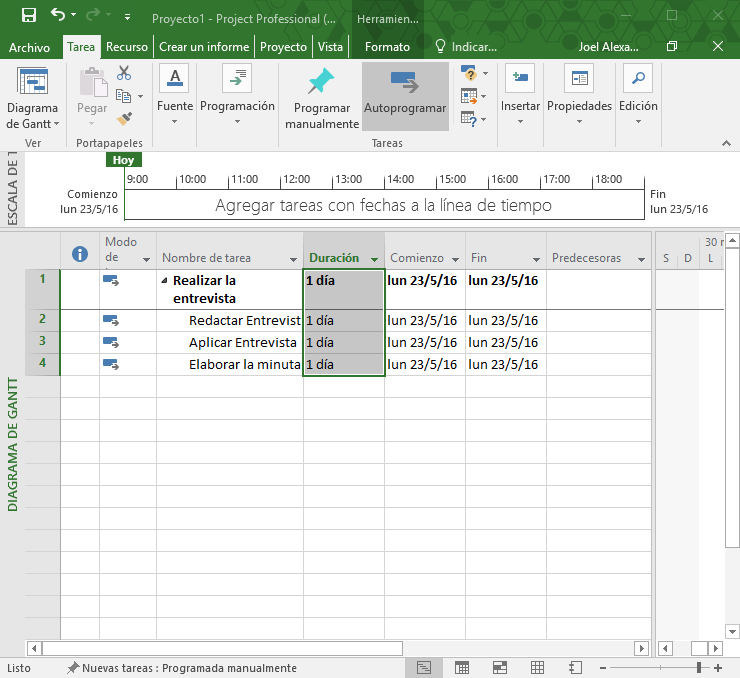
Task: Click the Insertar button in ribbon
Action: pyautogui.click(x=520, y=96)
